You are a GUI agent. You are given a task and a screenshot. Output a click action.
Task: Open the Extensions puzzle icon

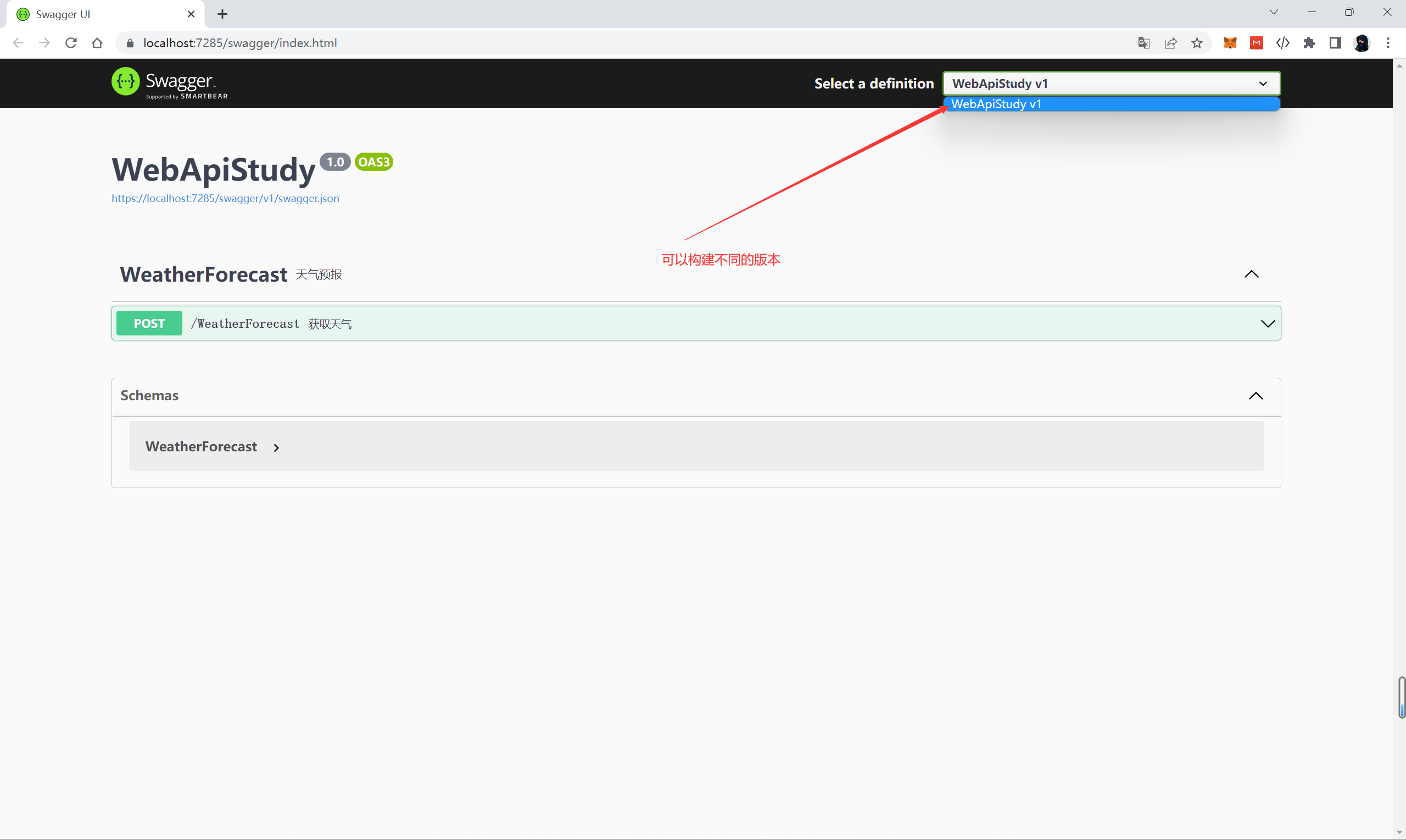tap(1309, 43)
